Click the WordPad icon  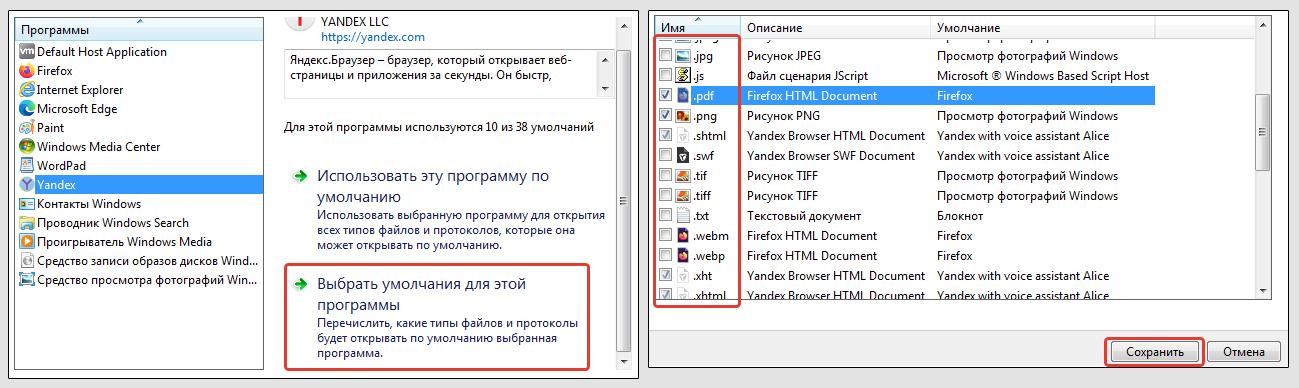(27, 166)
